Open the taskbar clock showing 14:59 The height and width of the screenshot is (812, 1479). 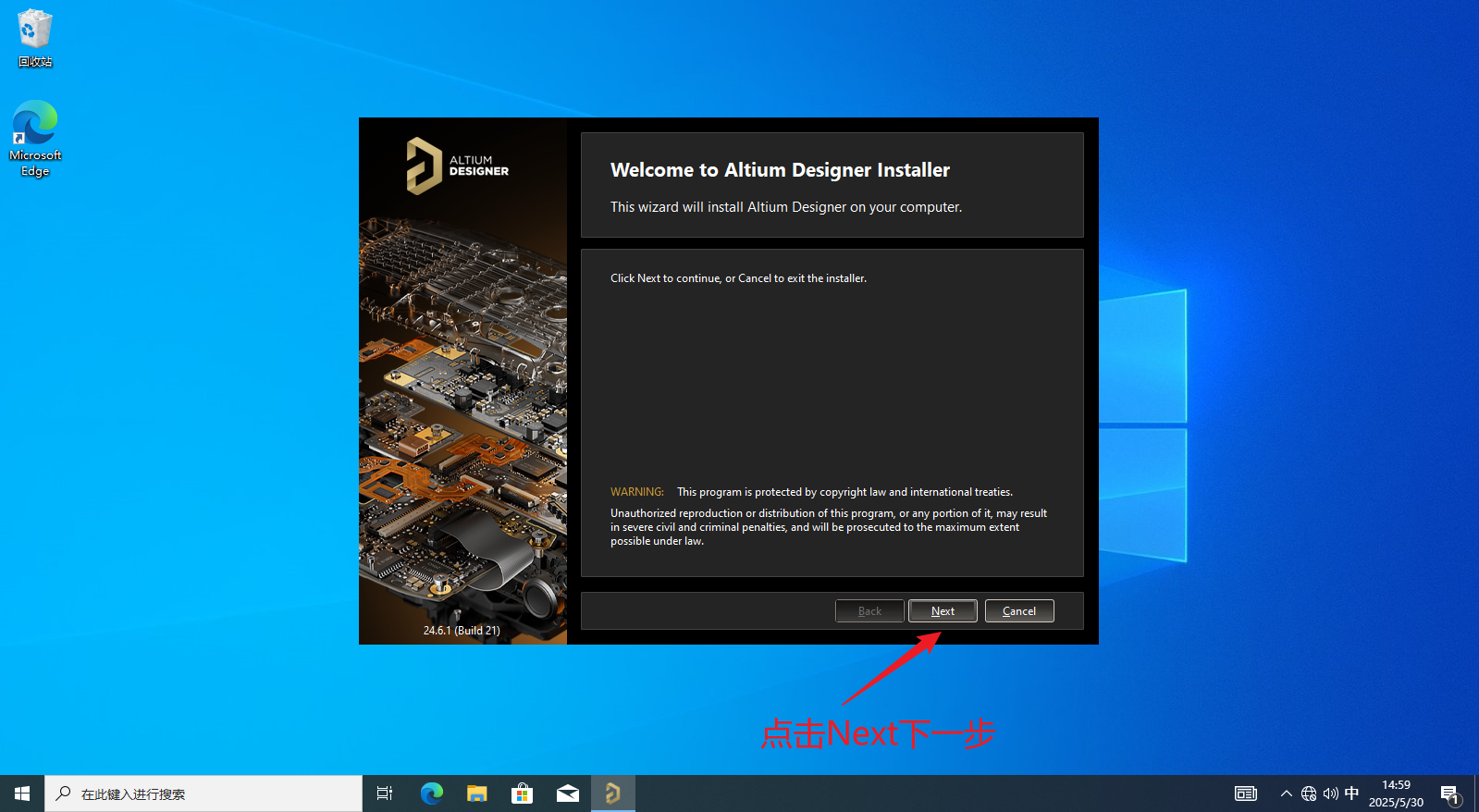click(x=1396, y=794)
